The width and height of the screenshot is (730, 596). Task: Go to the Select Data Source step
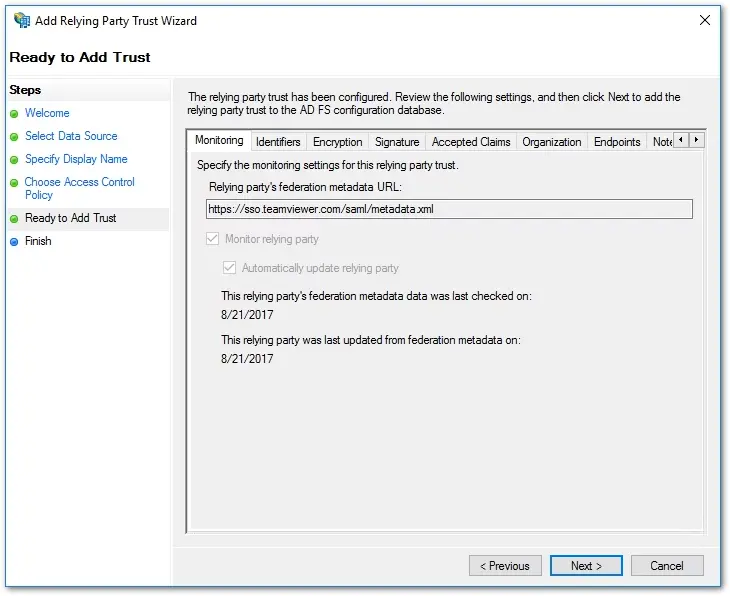pos(71,136)
